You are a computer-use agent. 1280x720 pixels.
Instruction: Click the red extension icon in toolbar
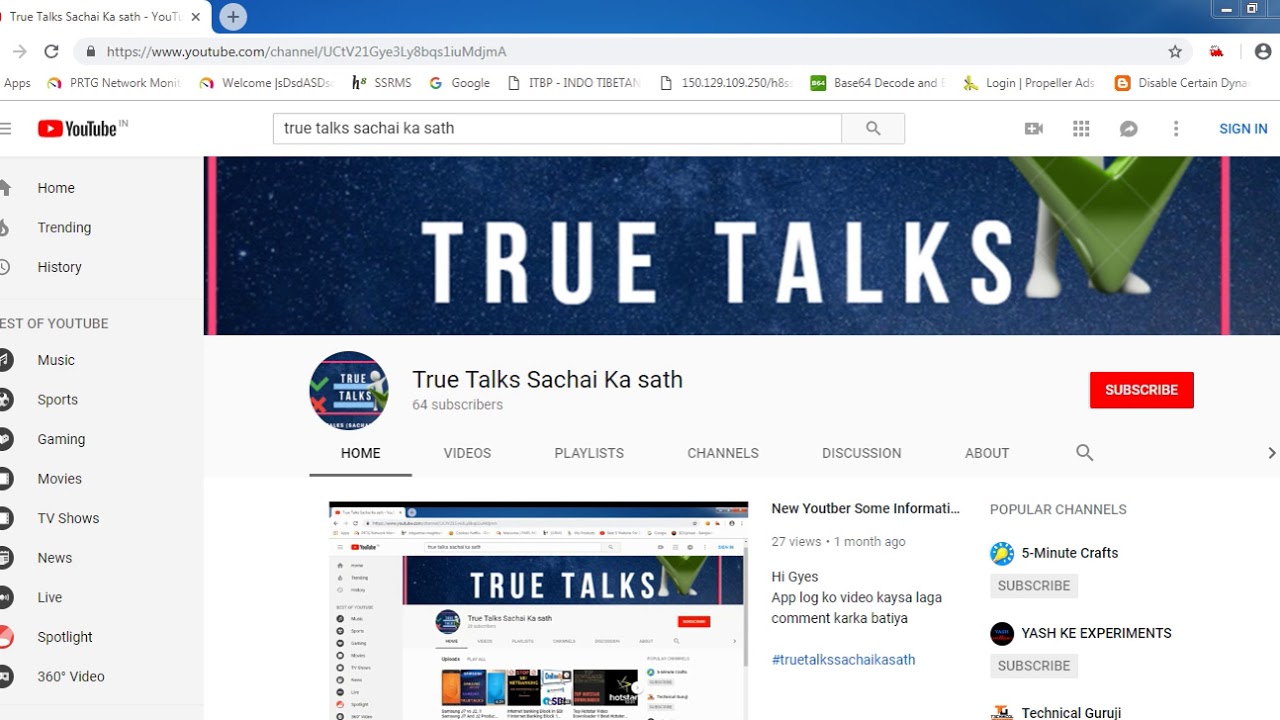click(x=1217, y=52)
